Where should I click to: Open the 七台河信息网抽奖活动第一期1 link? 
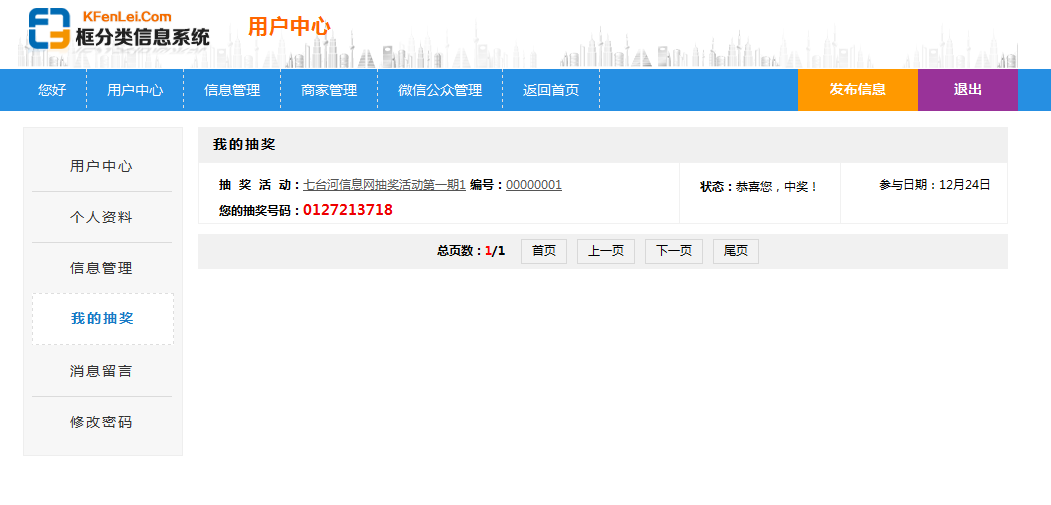click(384, 185)
